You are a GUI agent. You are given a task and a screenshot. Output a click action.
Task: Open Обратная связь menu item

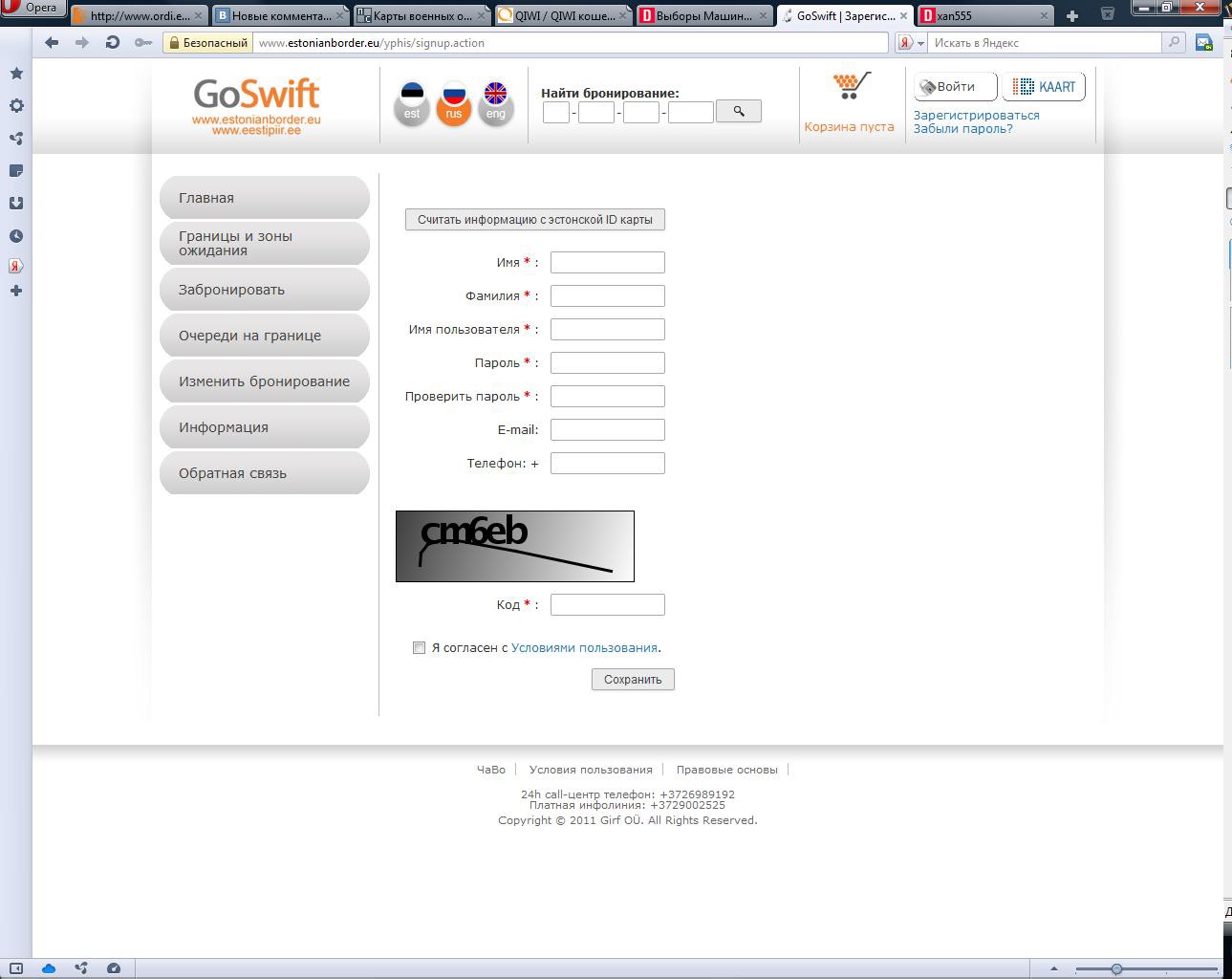tap(265, 473)
